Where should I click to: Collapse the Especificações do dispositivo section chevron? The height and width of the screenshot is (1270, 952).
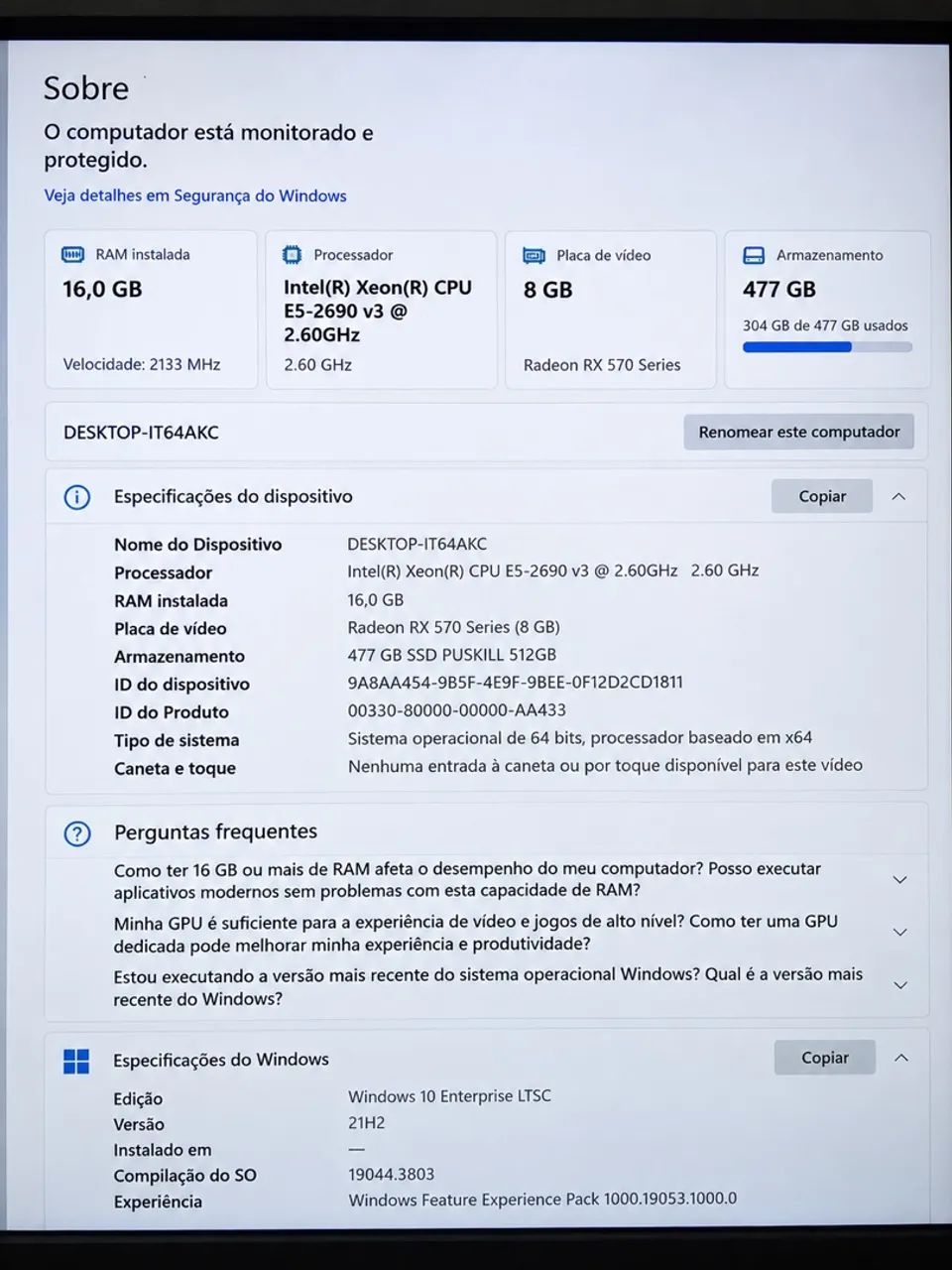pos(898,496)
